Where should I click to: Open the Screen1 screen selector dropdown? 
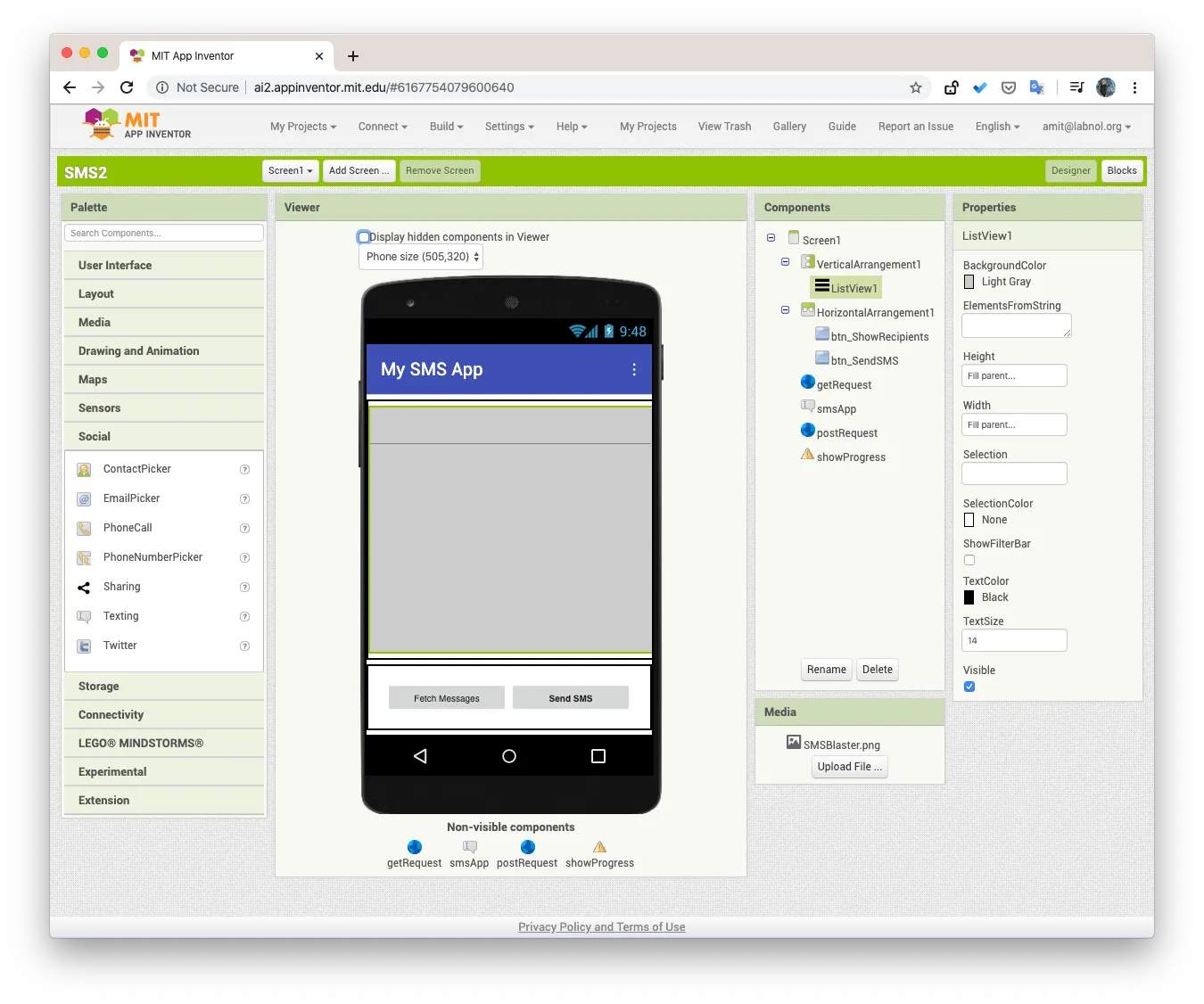pyautogui.click(x=290, y=170)
